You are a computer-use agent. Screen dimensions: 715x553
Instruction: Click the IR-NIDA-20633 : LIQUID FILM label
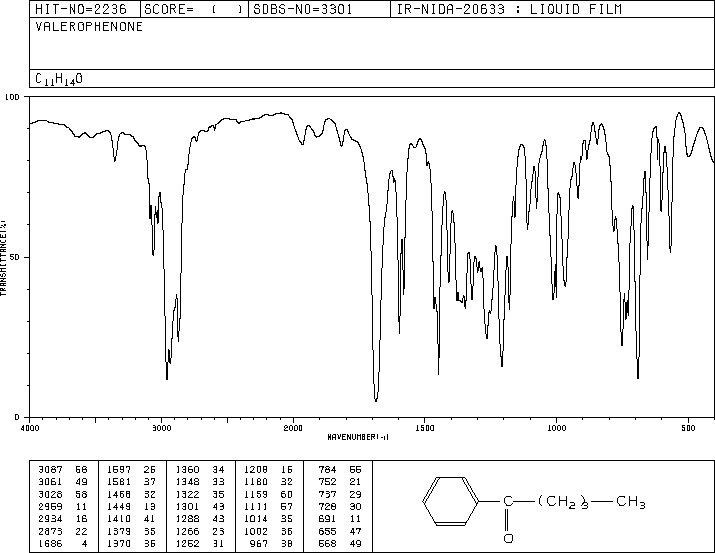coord(509,9)
